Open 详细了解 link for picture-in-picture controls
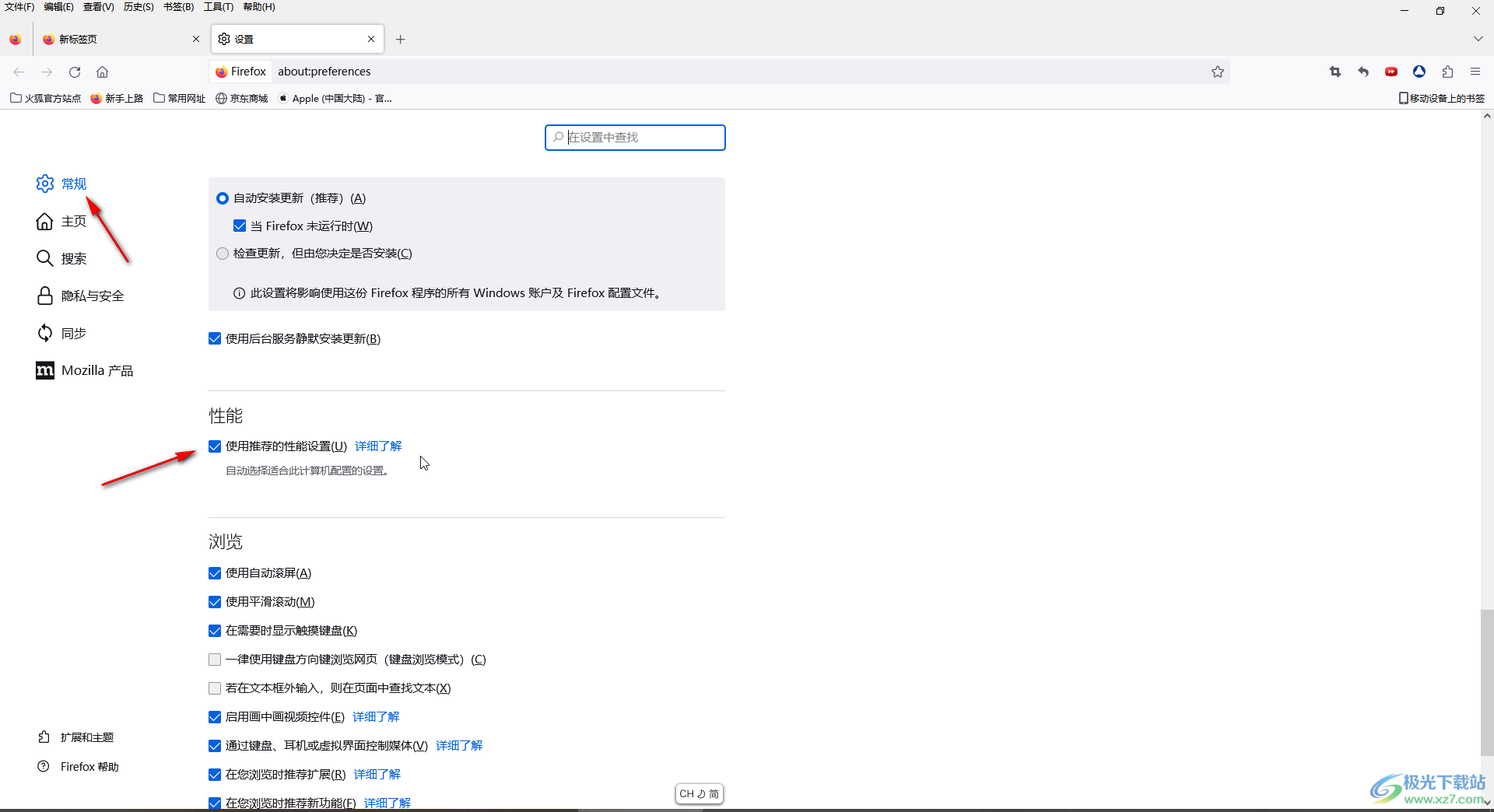Screen dimensions: 1494x812 coord(376,717)
